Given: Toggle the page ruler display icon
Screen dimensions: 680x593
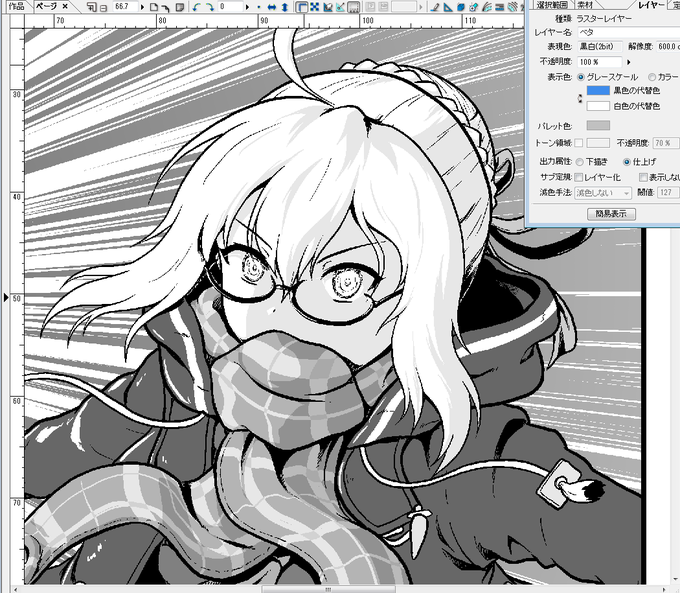Looking at the screenshot, I should [x=302, y=7].
